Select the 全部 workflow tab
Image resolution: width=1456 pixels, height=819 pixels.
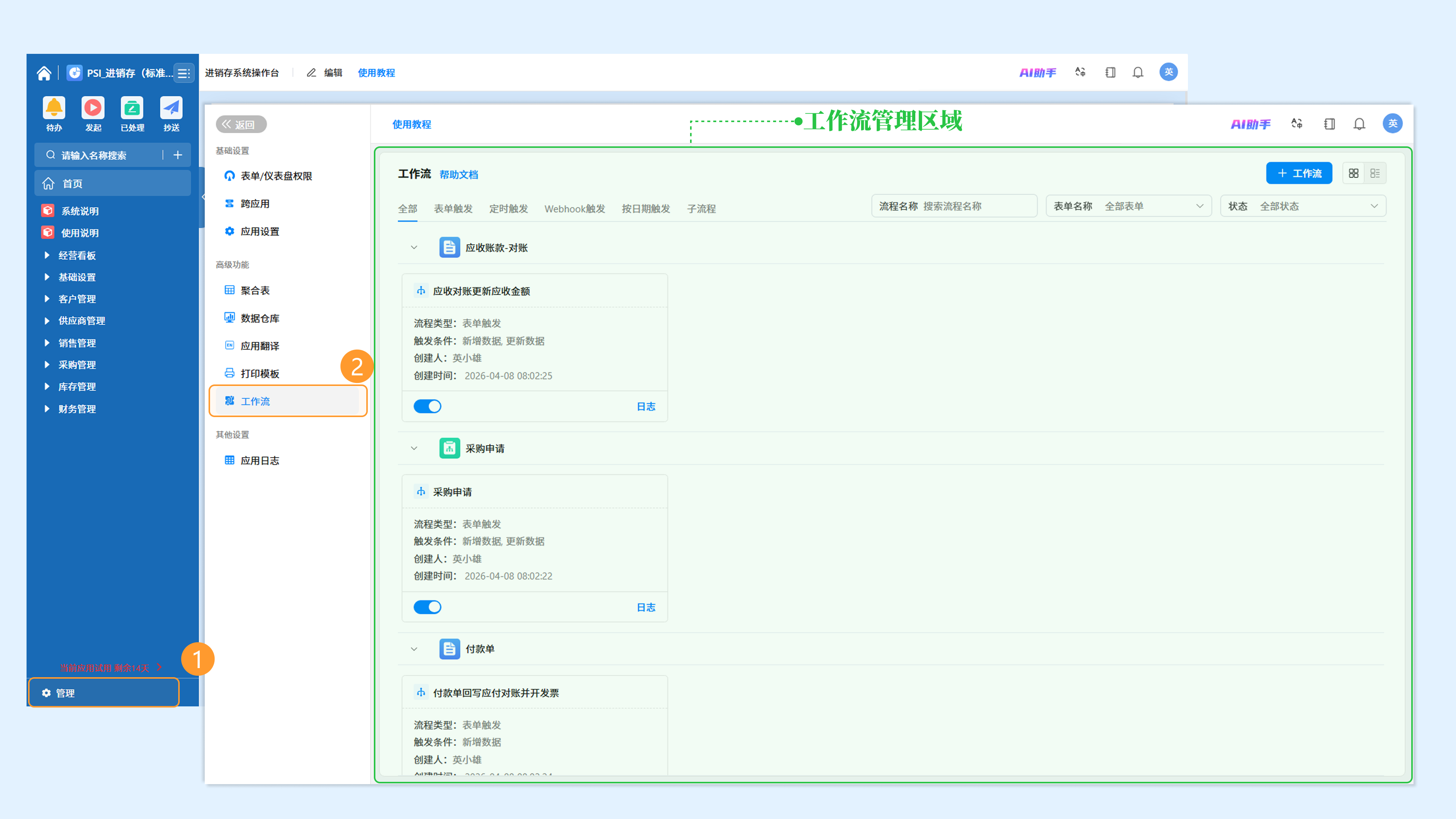tap(408, 209)
